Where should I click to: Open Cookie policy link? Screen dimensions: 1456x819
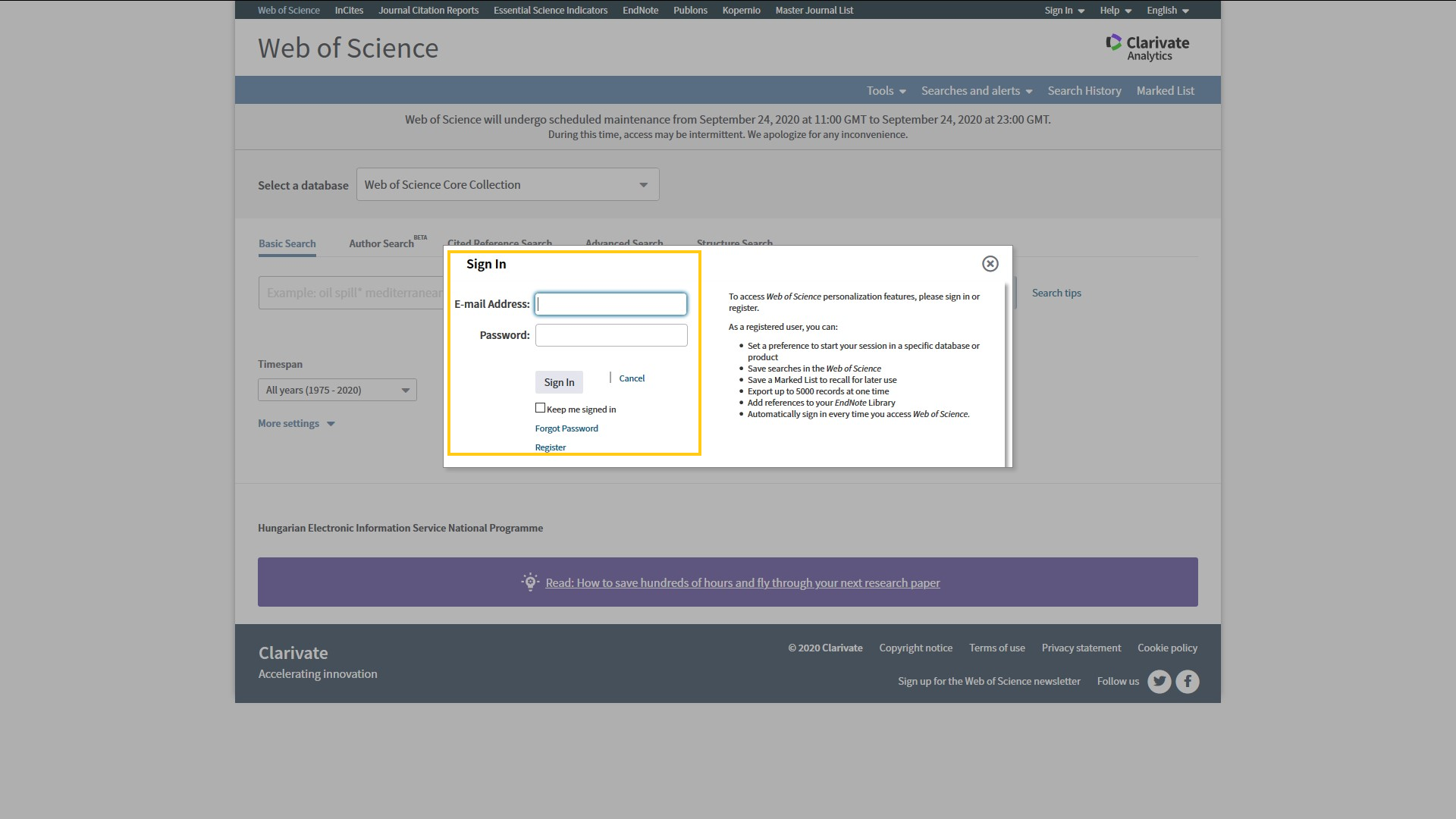1167,648
